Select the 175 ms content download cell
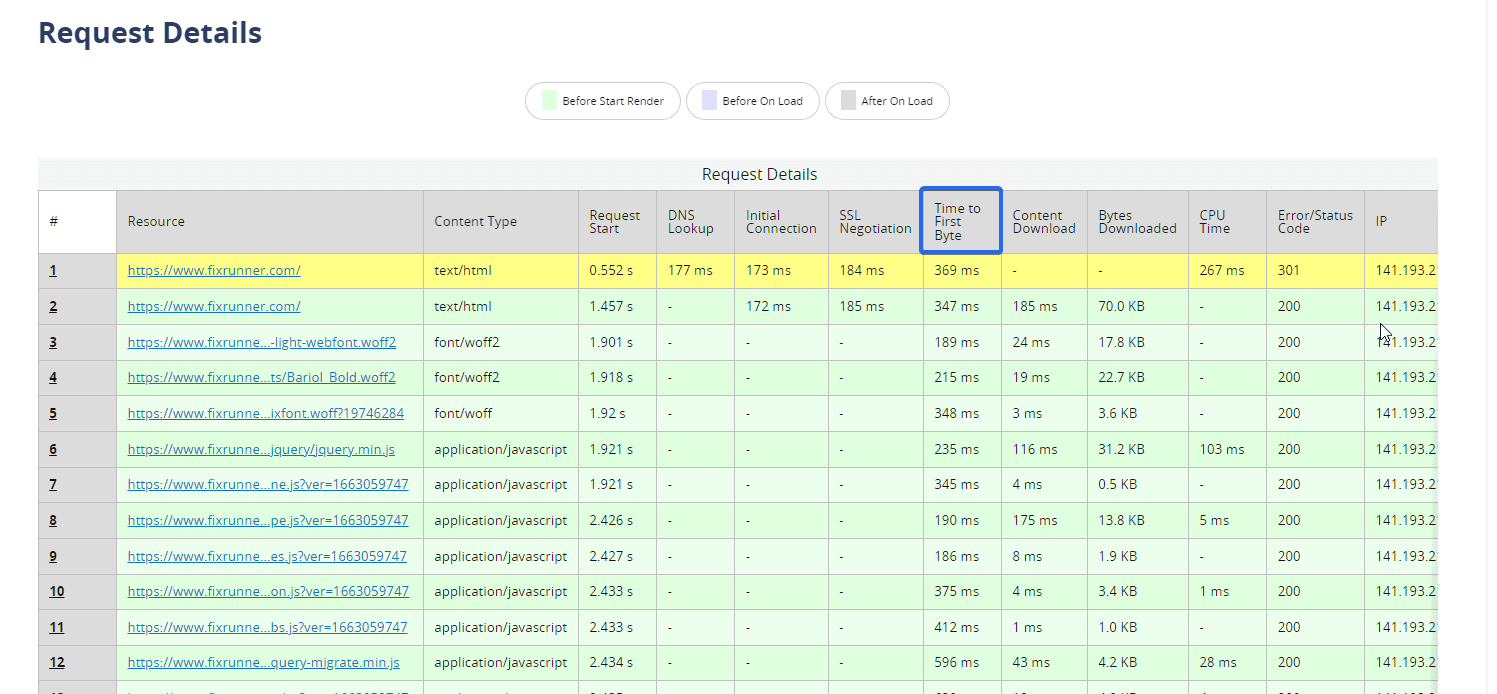The height and width of the screenshot is (694, 1497). (1045, 520)
